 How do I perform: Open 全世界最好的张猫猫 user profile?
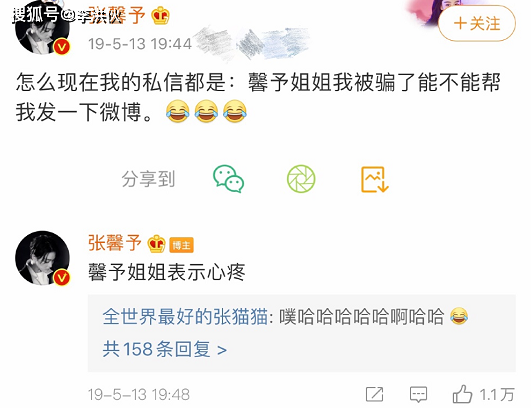185,317
